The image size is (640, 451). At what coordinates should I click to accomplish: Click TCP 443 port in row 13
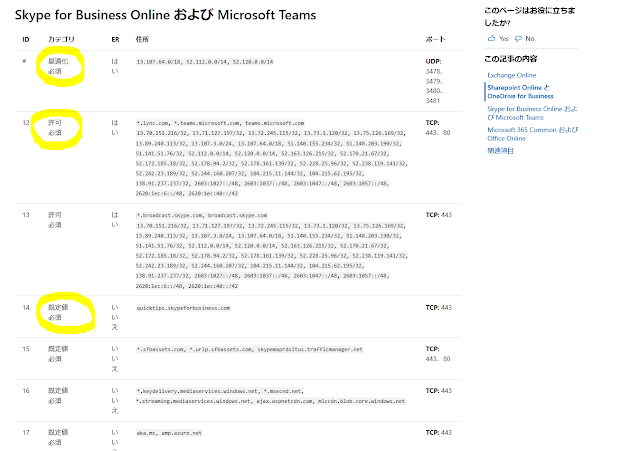438,215
